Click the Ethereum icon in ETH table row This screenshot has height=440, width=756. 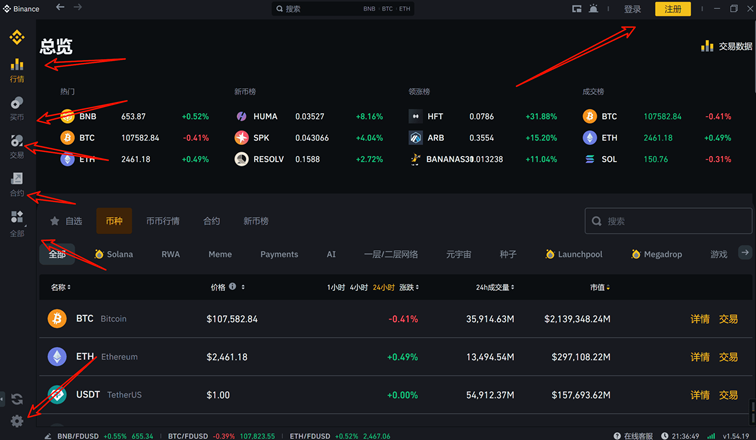point(57,357)
